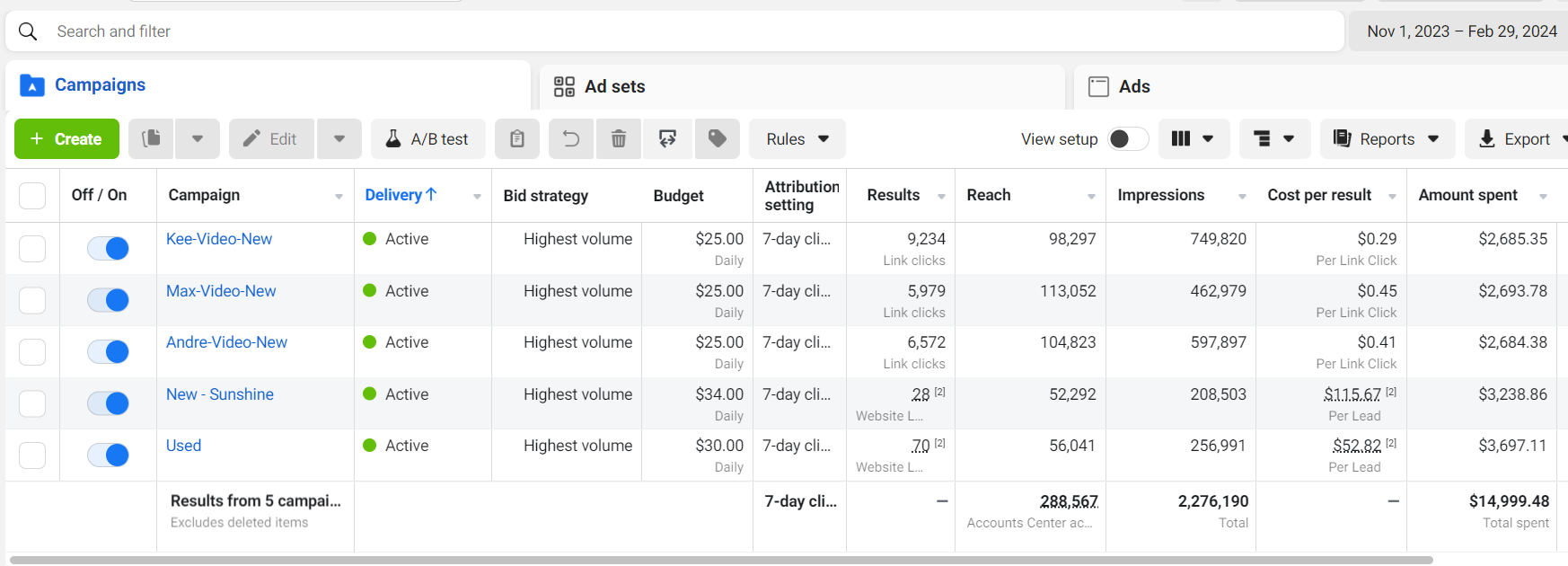Click the duplicate campaign icon

click(152, 138)
